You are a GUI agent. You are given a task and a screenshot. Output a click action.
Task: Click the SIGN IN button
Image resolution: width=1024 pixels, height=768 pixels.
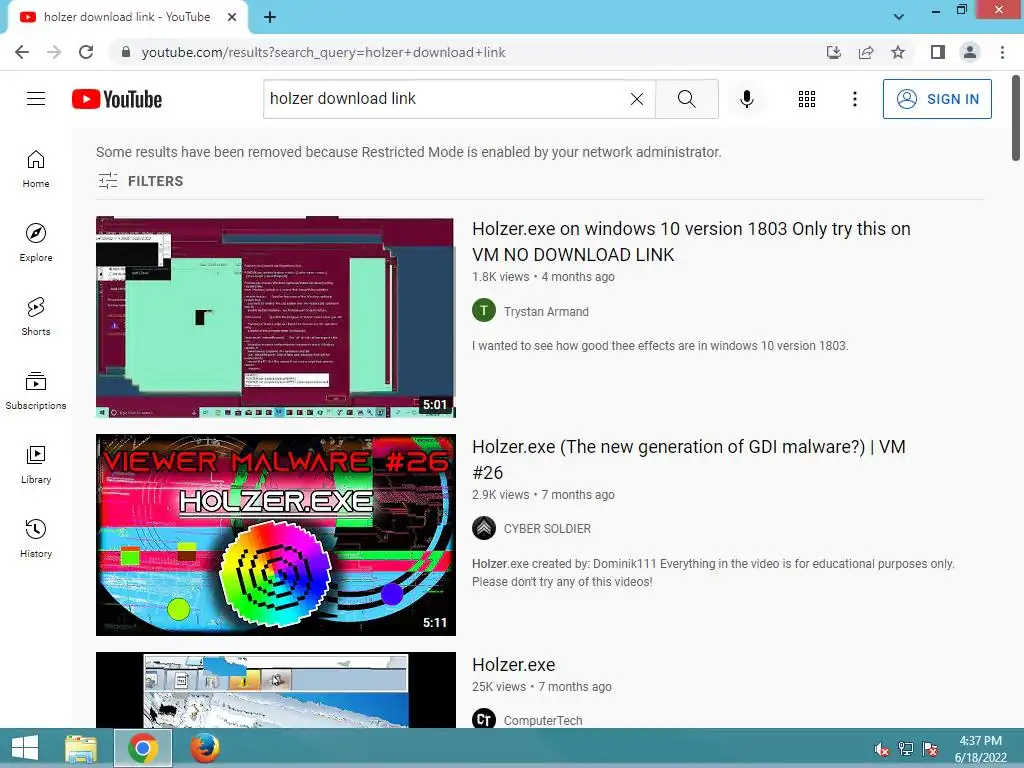point(937,99)
